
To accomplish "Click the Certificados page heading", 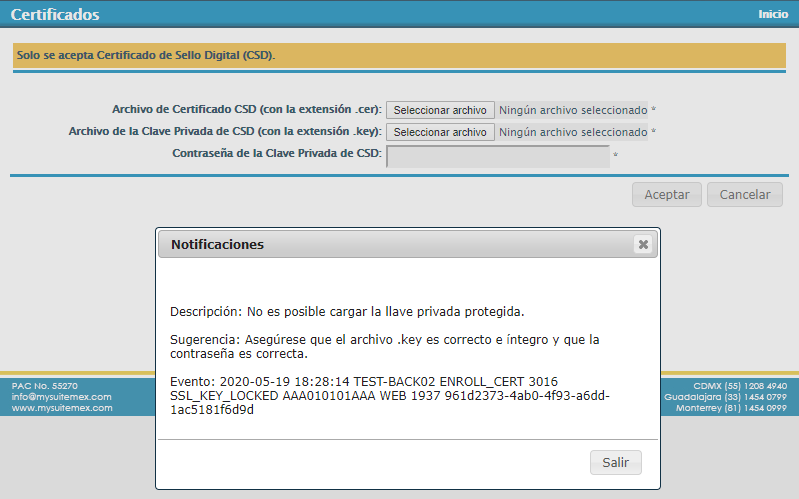I will click(x=55, y=15).
